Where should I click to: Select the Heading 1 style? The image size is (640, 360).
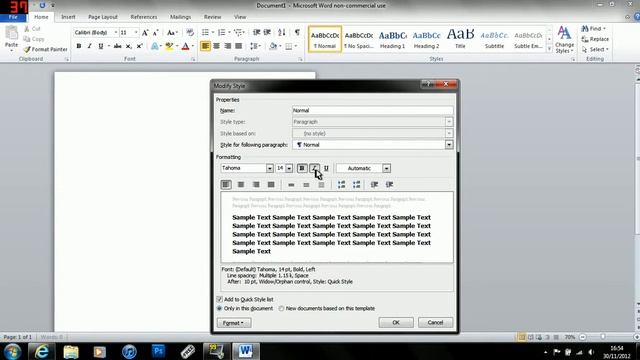pos(393,39)
